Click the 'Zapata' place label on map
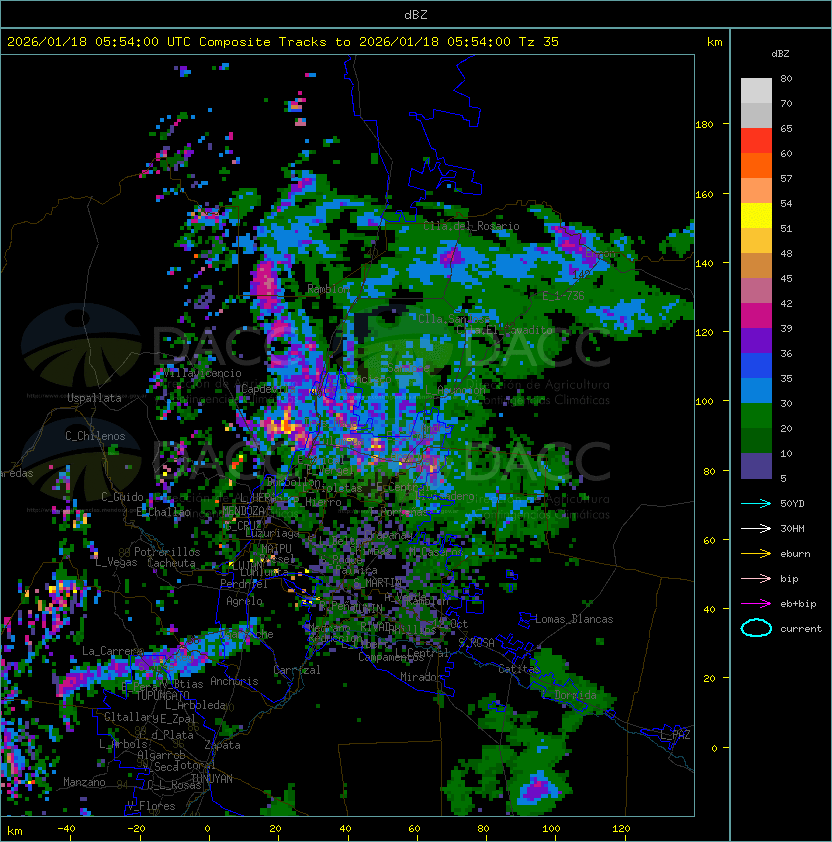 (222, 745)
